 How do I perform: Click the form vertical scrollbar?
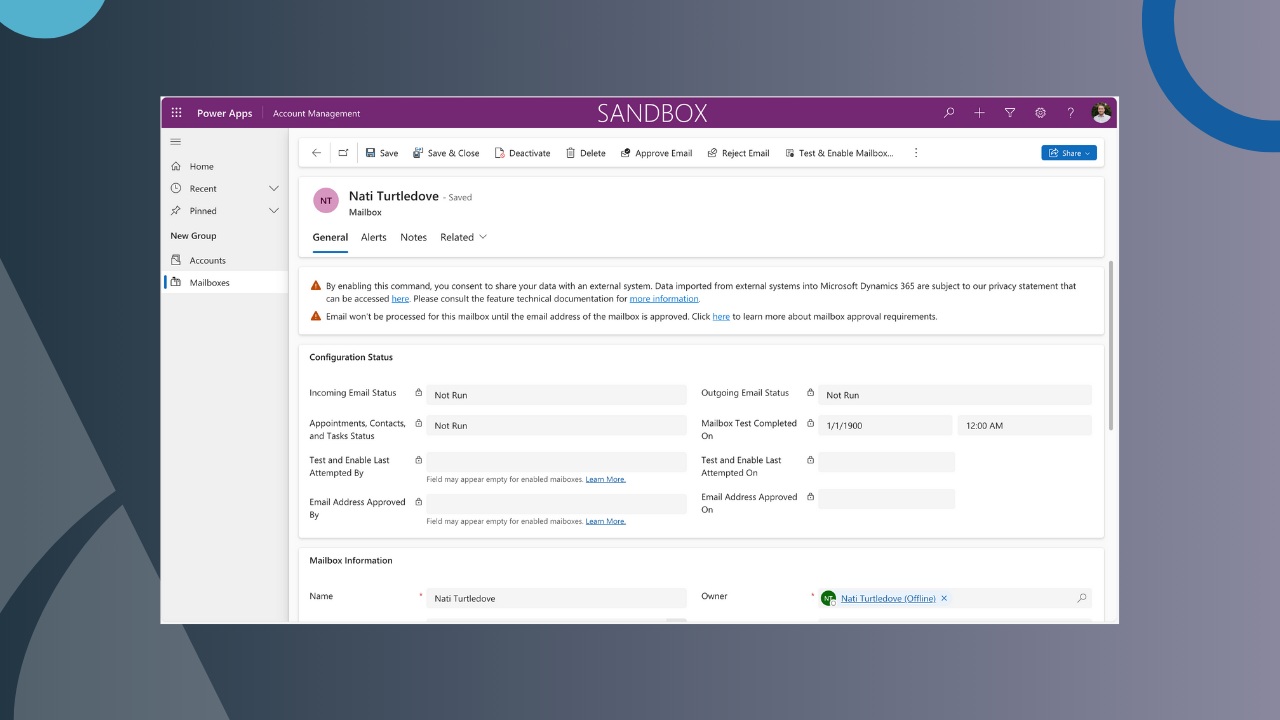click(1111, 346)
